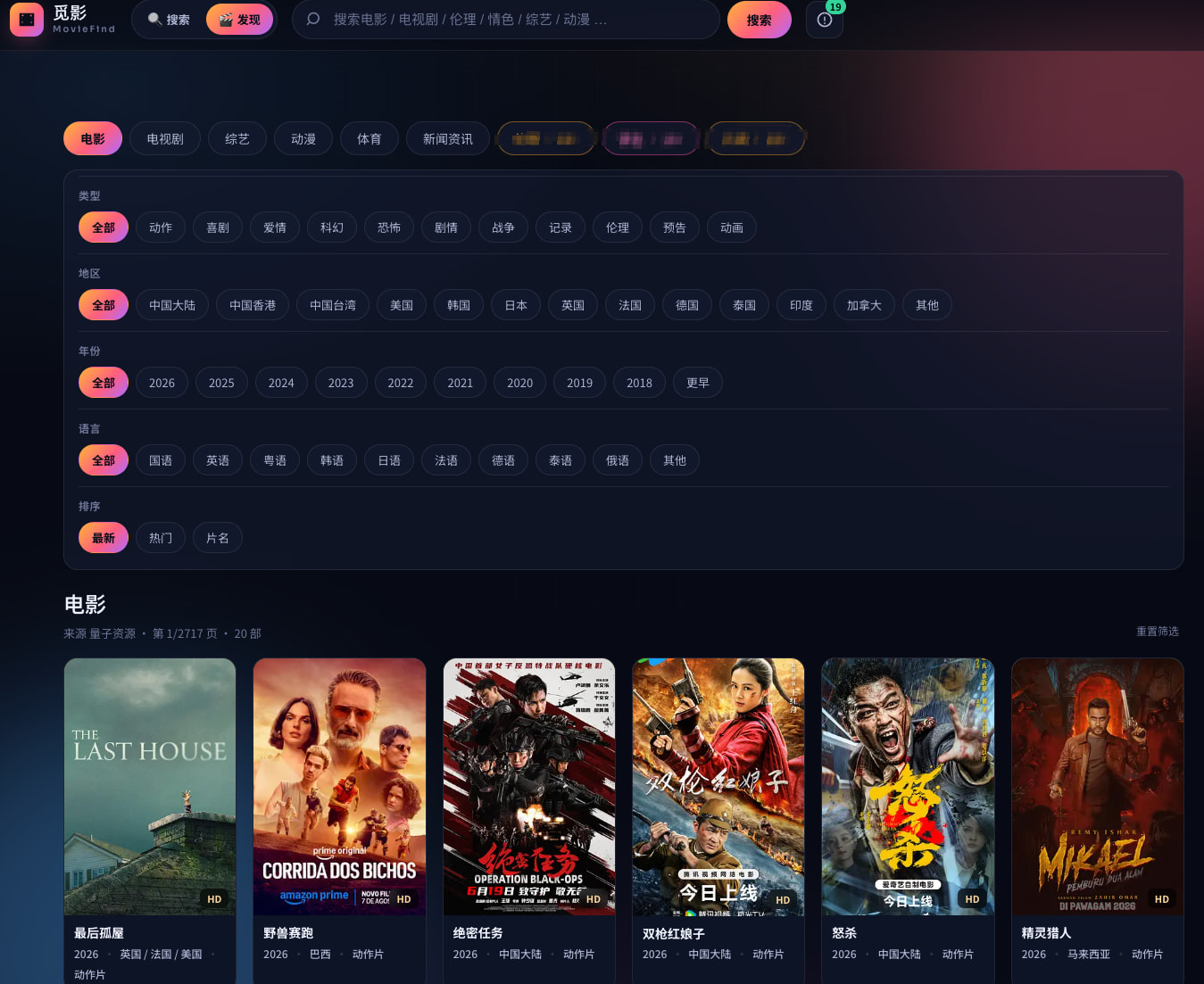Open the Corrida dos Bichos poster
The width and height of the screenshot is (1204, 984).
coord(339,787)
